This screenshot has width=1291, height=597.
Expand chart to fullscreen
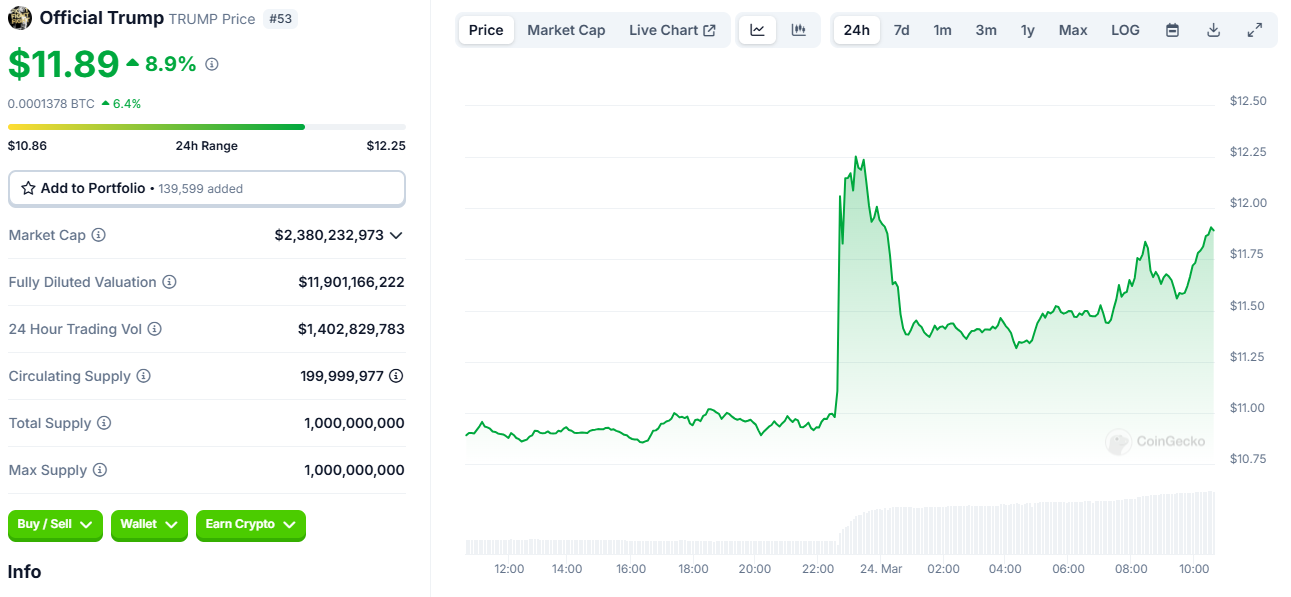pyautogui.click(x=1254, y=30)
